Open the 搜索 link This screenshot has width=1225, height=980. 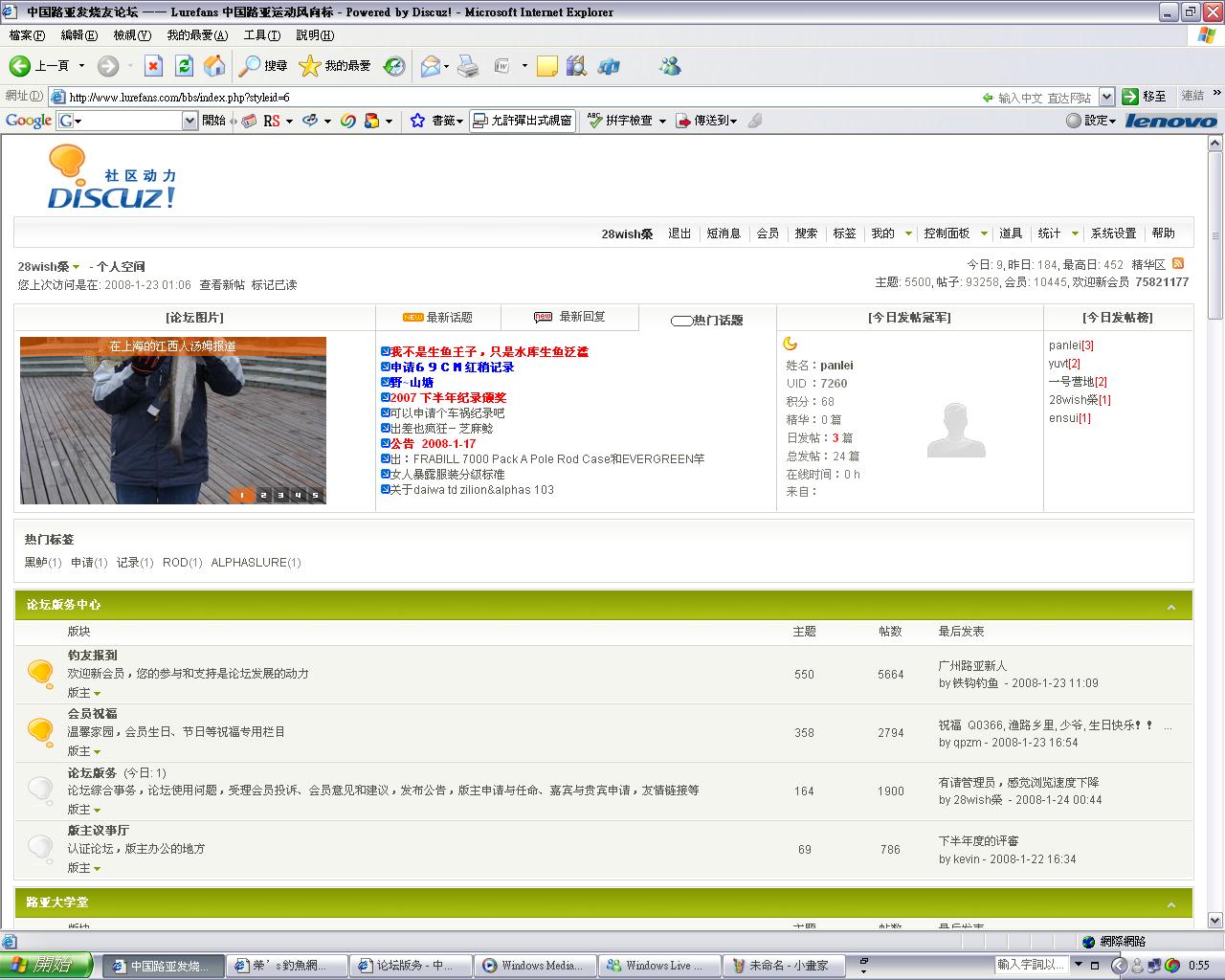[x=806, y=234]
